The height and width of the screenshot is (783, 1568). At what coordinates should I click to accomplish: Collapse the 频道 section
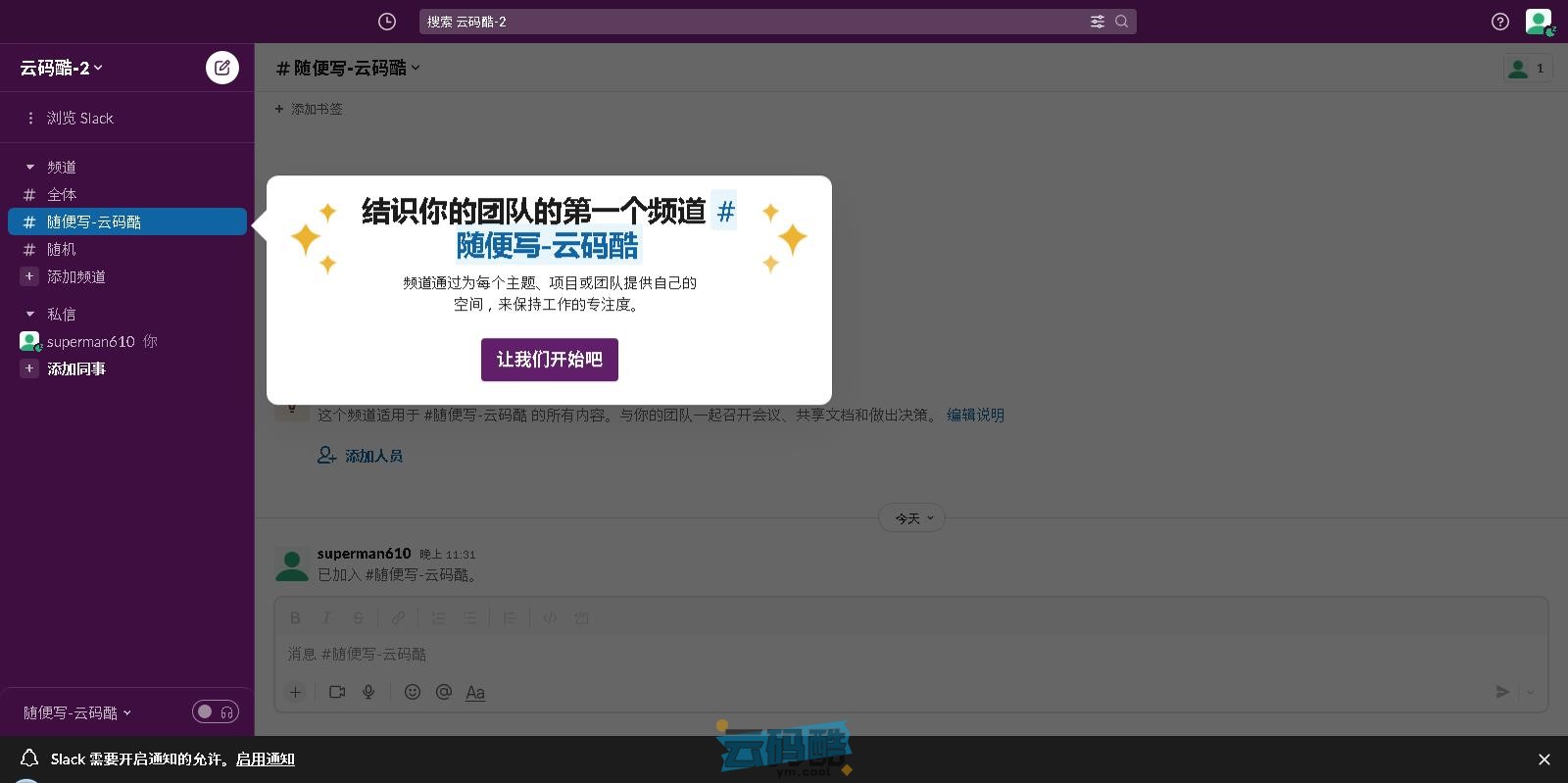30,168
